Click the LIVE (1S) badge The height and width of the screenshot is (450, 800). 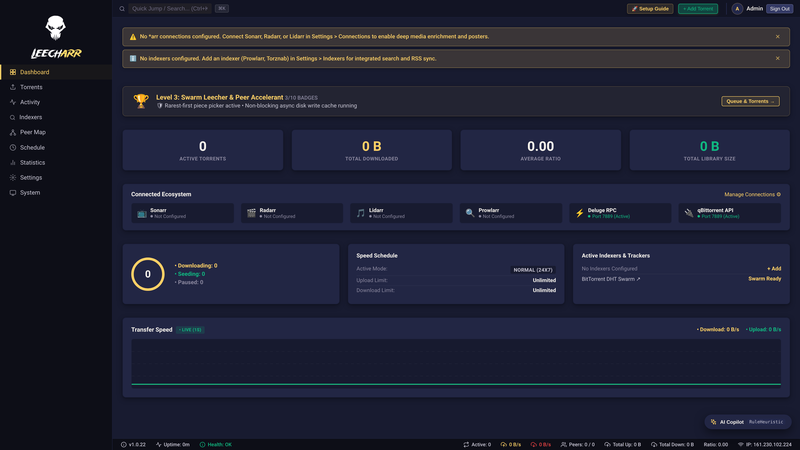(x=190, y=330)
